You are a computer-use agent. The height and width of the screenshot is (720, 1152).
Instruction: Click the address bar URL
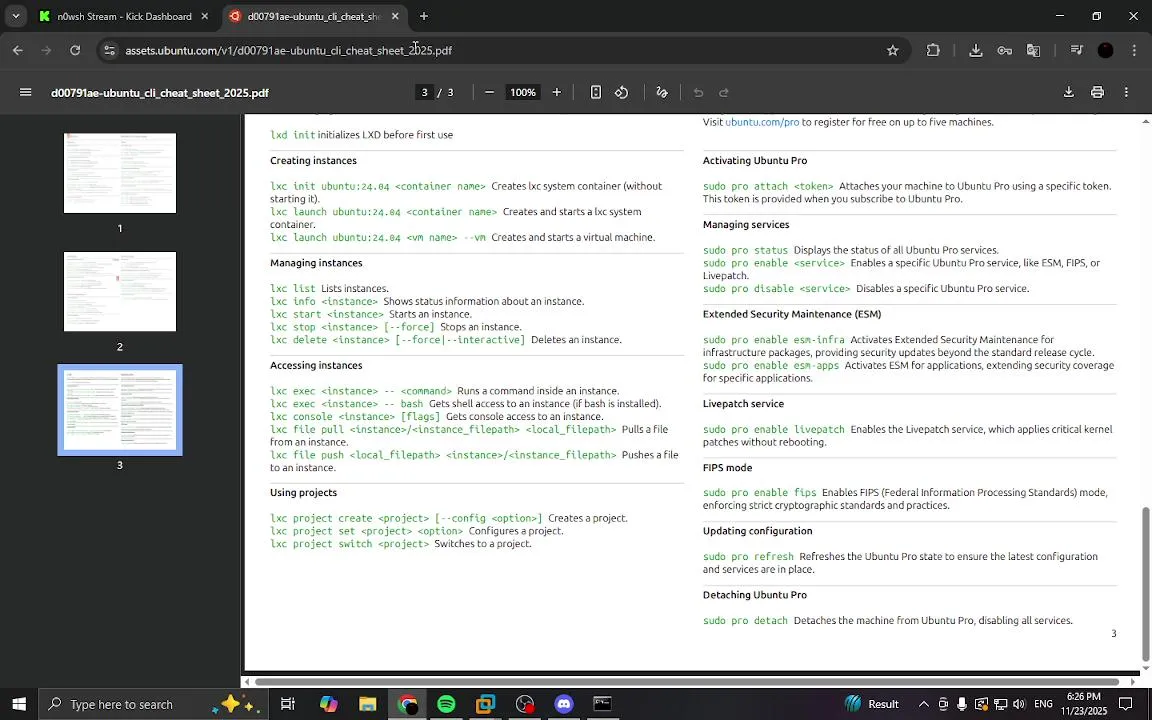click(288, 51)
